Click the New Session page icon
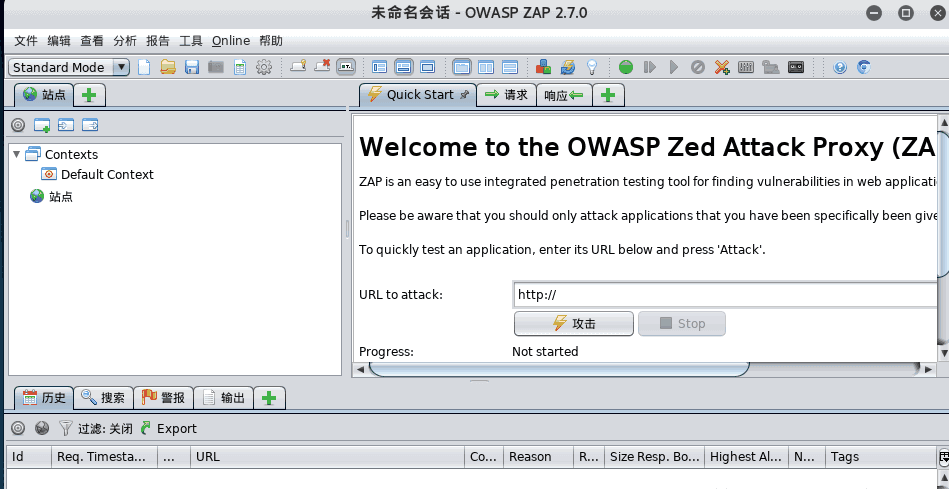Image resolution: width=949 pixels, height=489 pixels. tap(144, 67)
